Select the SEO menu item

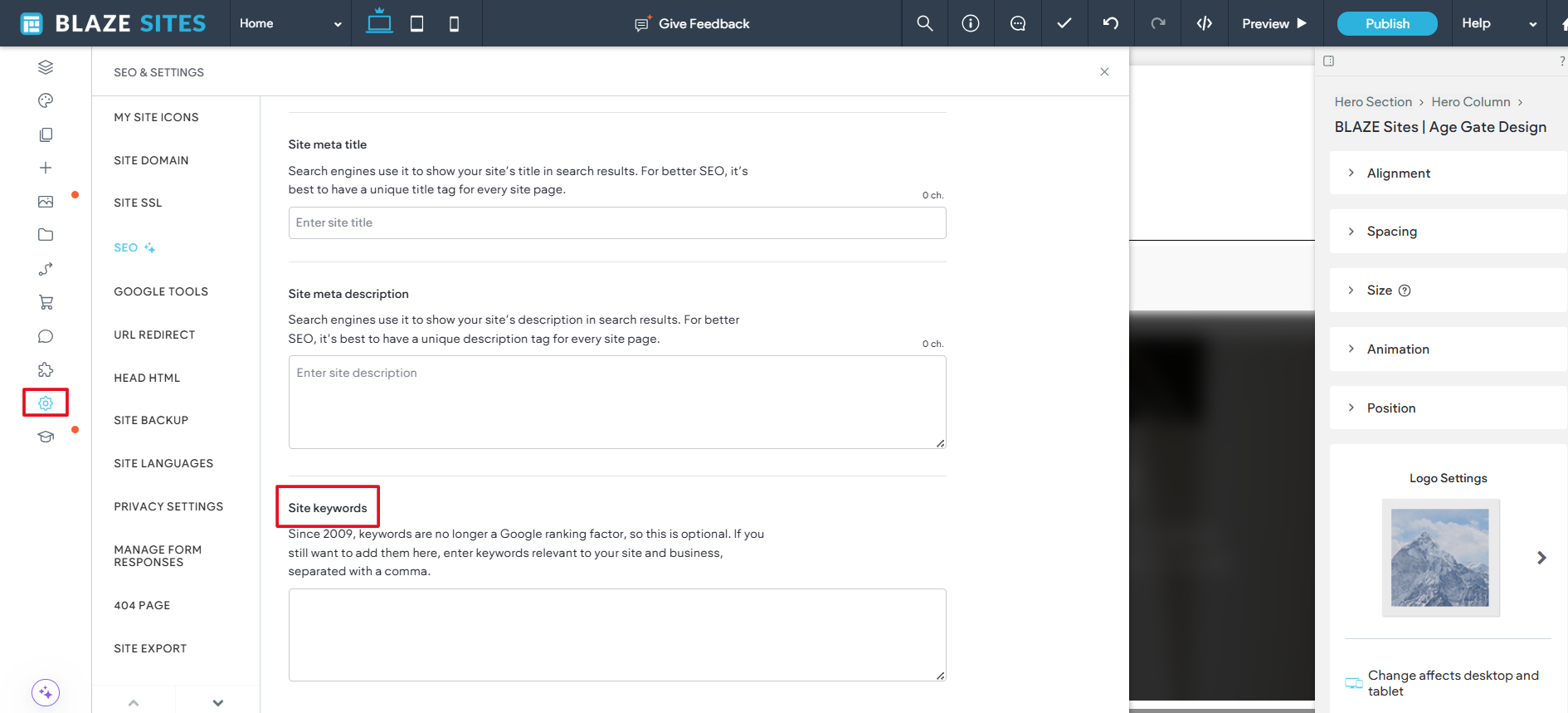(x=134, y=247)
